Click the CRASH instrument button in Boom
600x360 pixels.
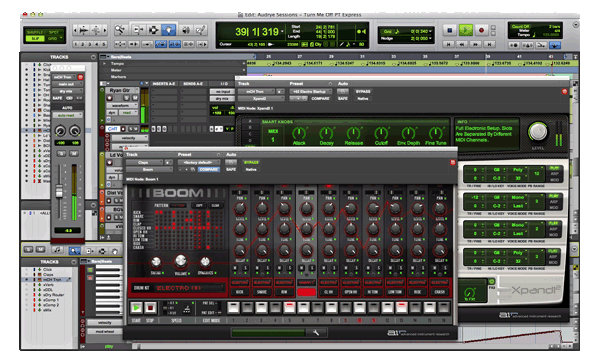(439, 292)
